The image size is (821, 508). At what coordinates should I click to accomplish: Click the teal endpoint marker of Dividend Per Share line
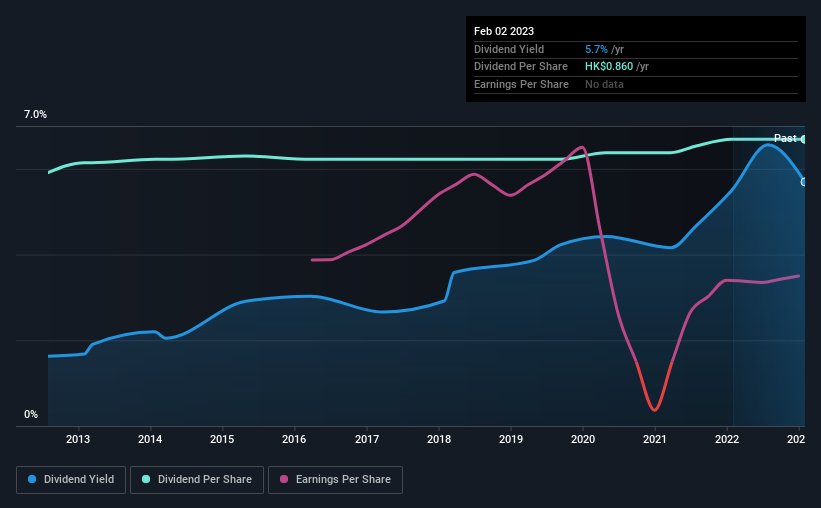click(803, 139)
